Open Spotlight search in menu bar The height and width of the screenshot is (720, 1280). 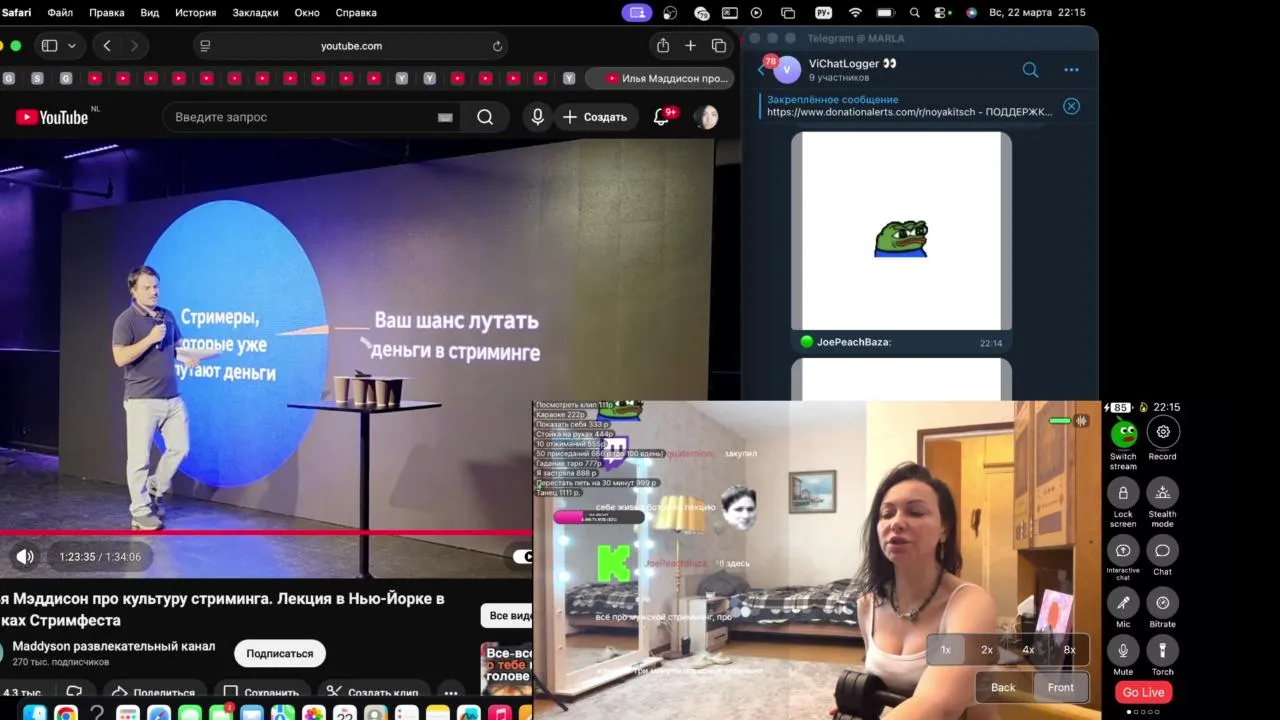pyautogui.click(x=915, y=13)
